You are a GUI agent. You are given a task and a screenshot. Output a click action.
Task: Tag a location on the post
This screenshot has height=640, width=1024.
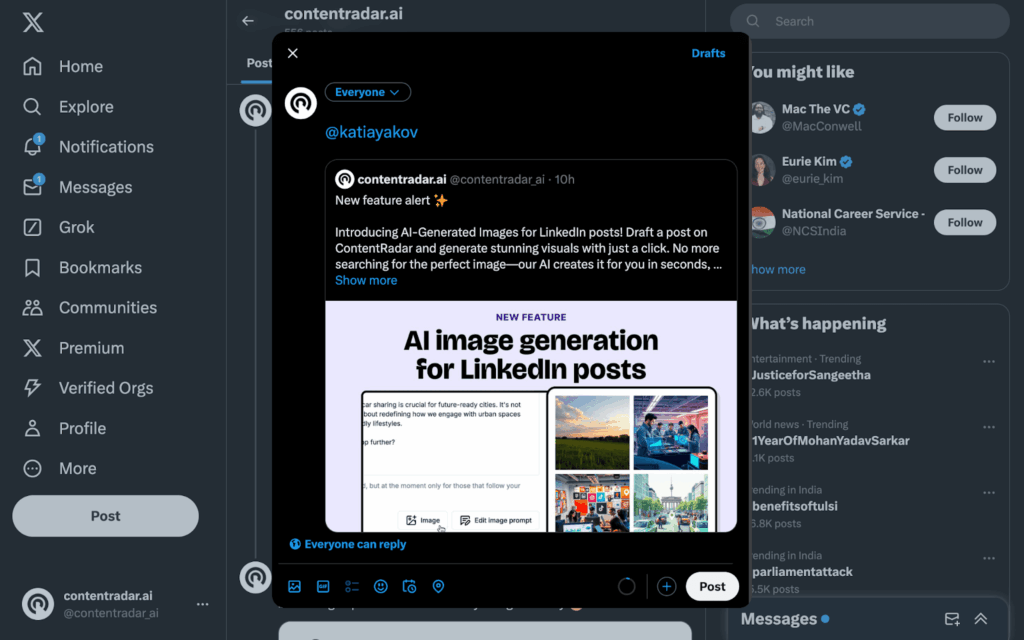(438, 587)
